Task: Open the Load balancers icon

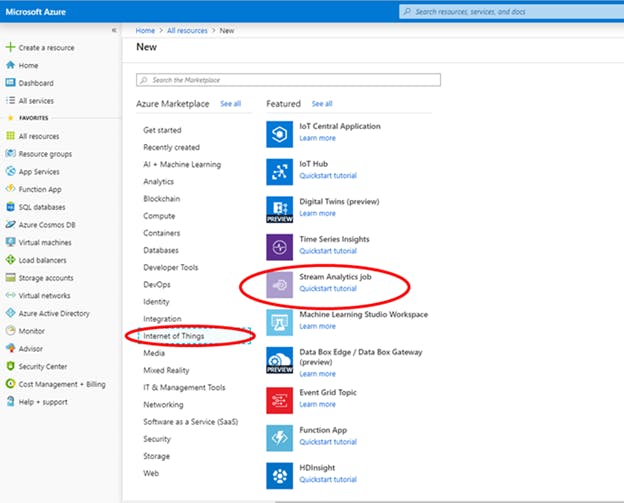Action: (10, 260)
